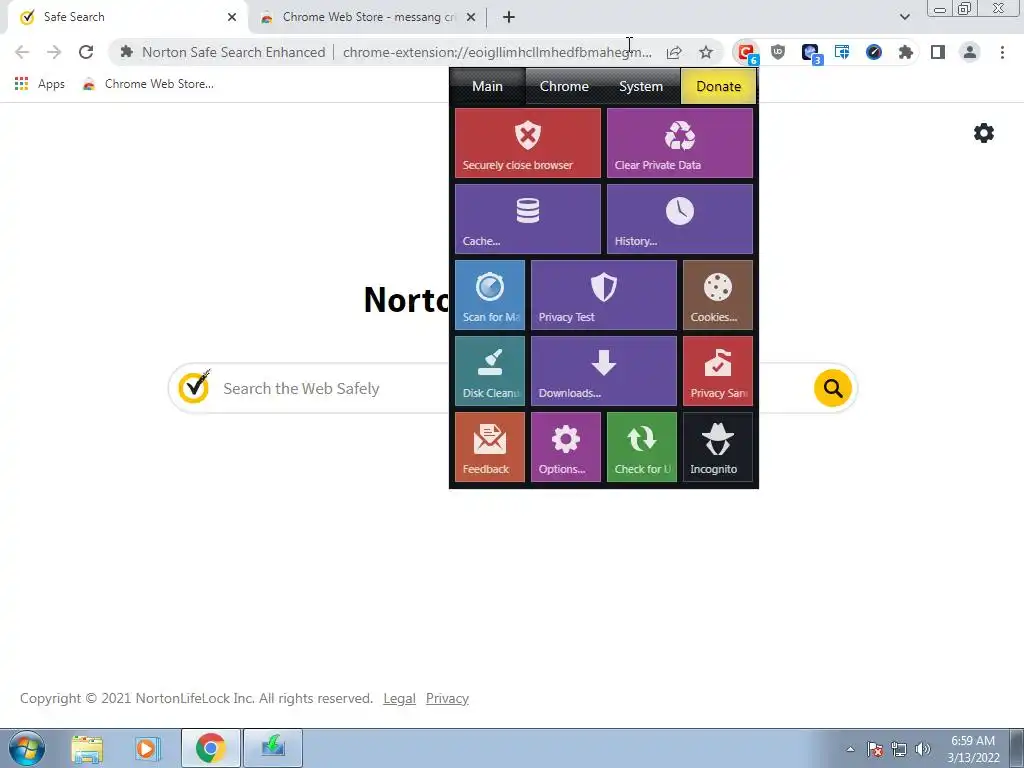Image resolution: width=1024 pixels, height=768 pixels.
Task: Click the yellow Donate tab
Action: [718, 86]
